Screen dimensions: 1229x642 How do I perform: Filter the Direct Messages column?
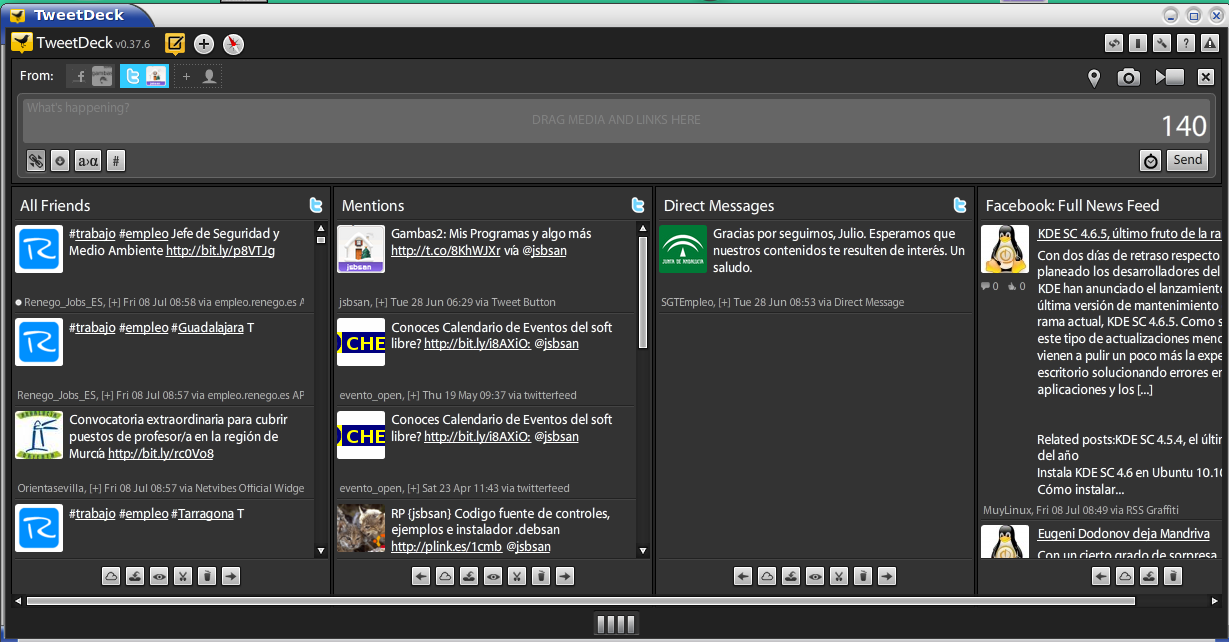pos(839,576)
